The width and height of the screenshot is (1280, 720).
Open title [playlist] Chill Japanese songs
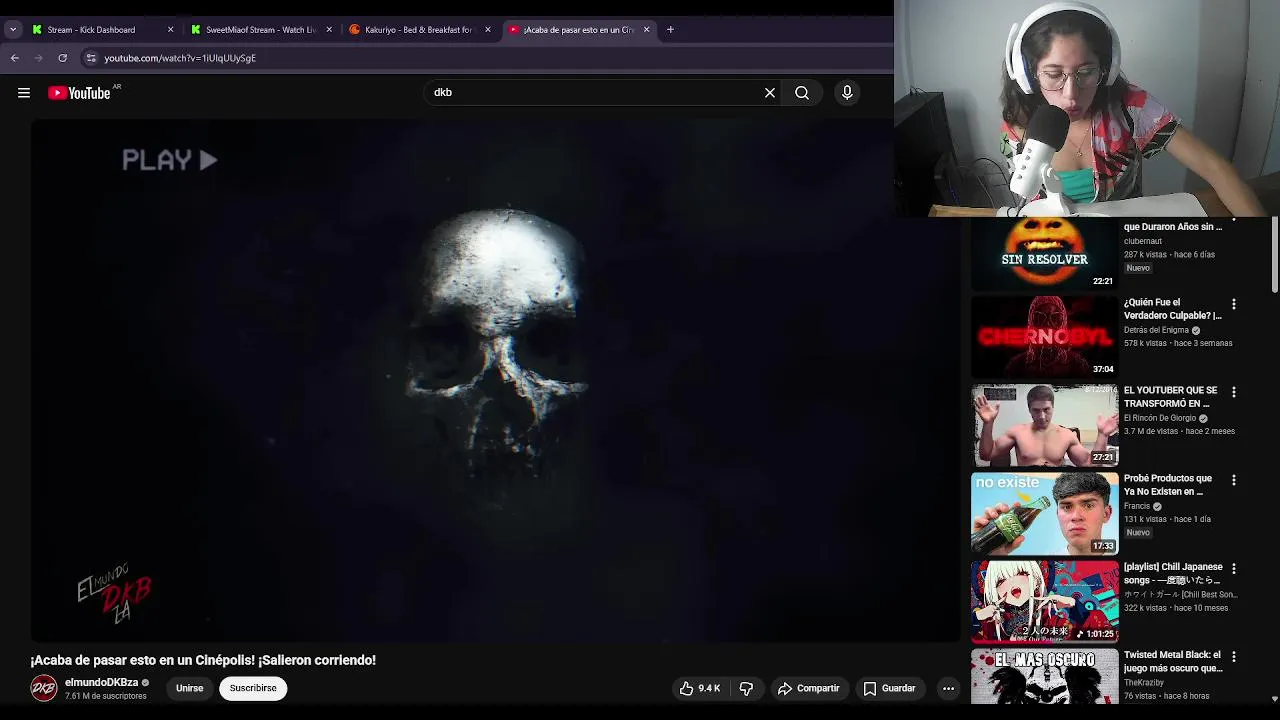coord(1173,573)
